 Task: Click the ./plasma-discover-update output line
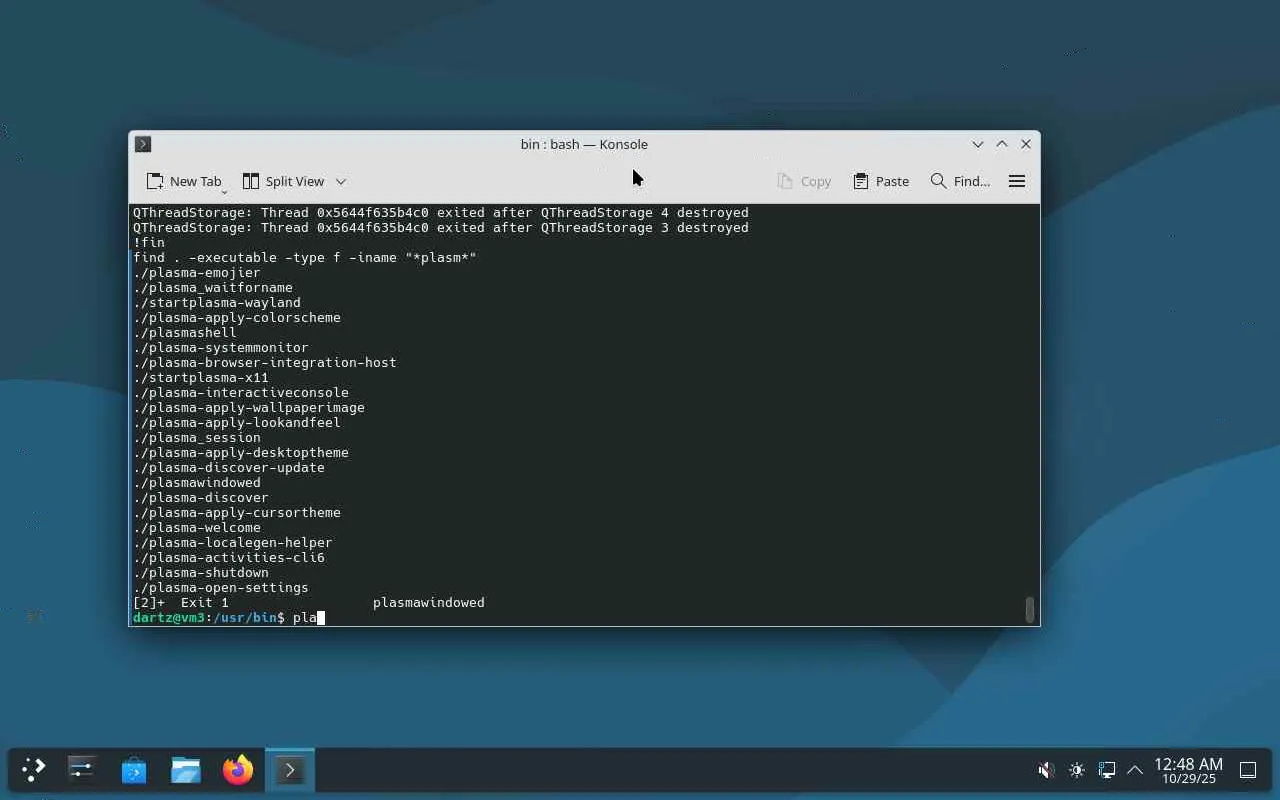click(229, 468)
